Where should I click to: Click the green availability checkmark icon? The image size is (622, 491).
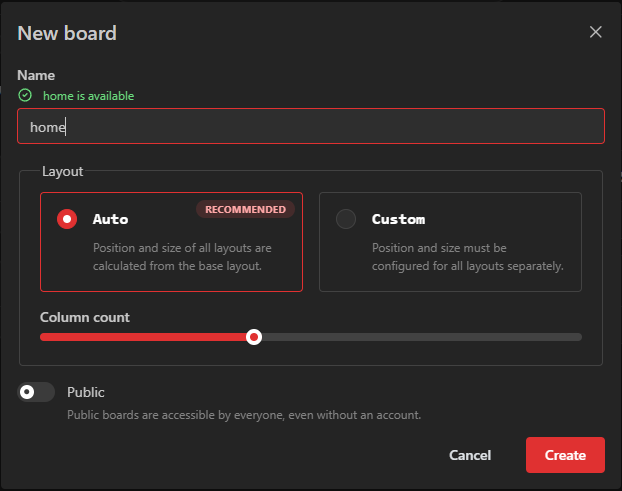pos(25,95)
